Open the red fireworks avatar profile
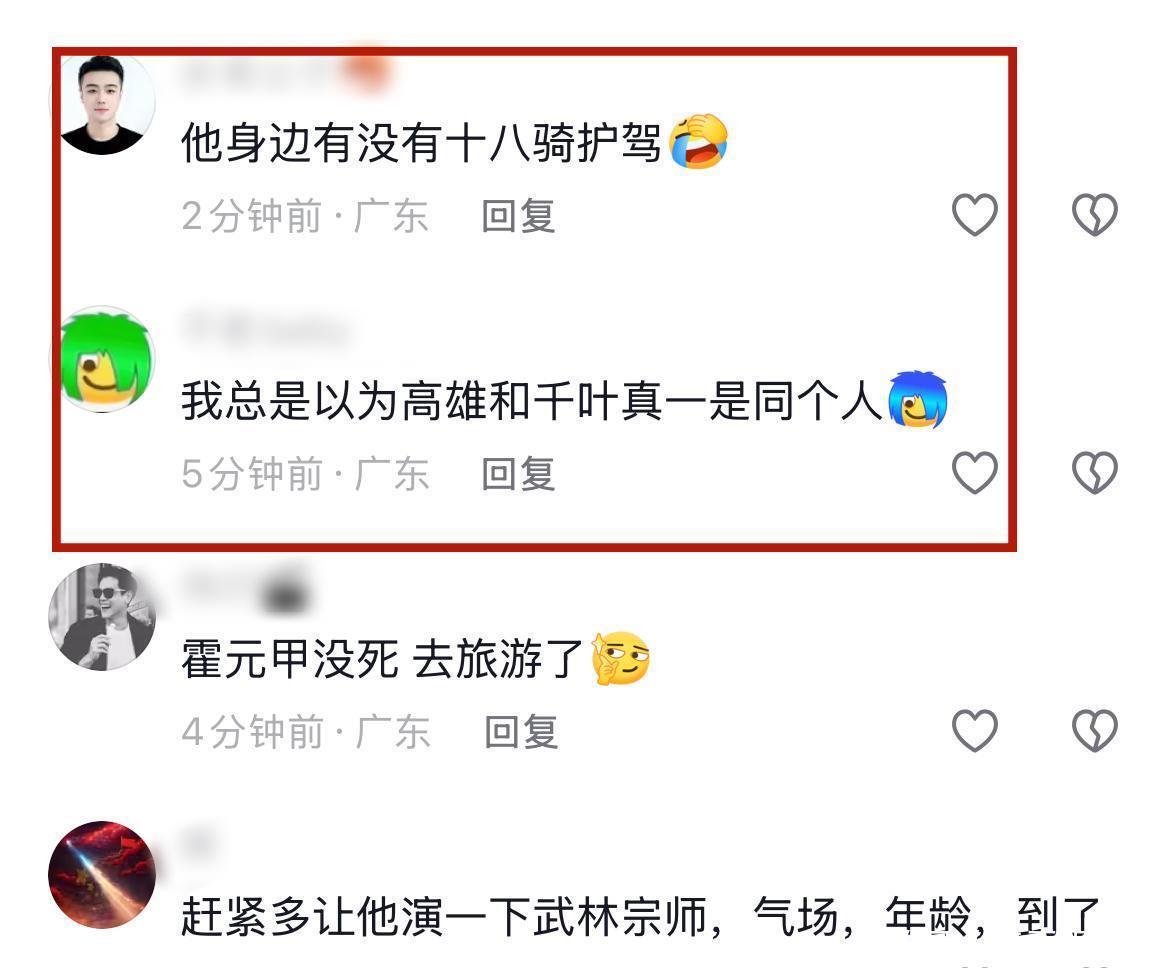1170x968 pixels. pyautogui.click(x=102, y=874)
